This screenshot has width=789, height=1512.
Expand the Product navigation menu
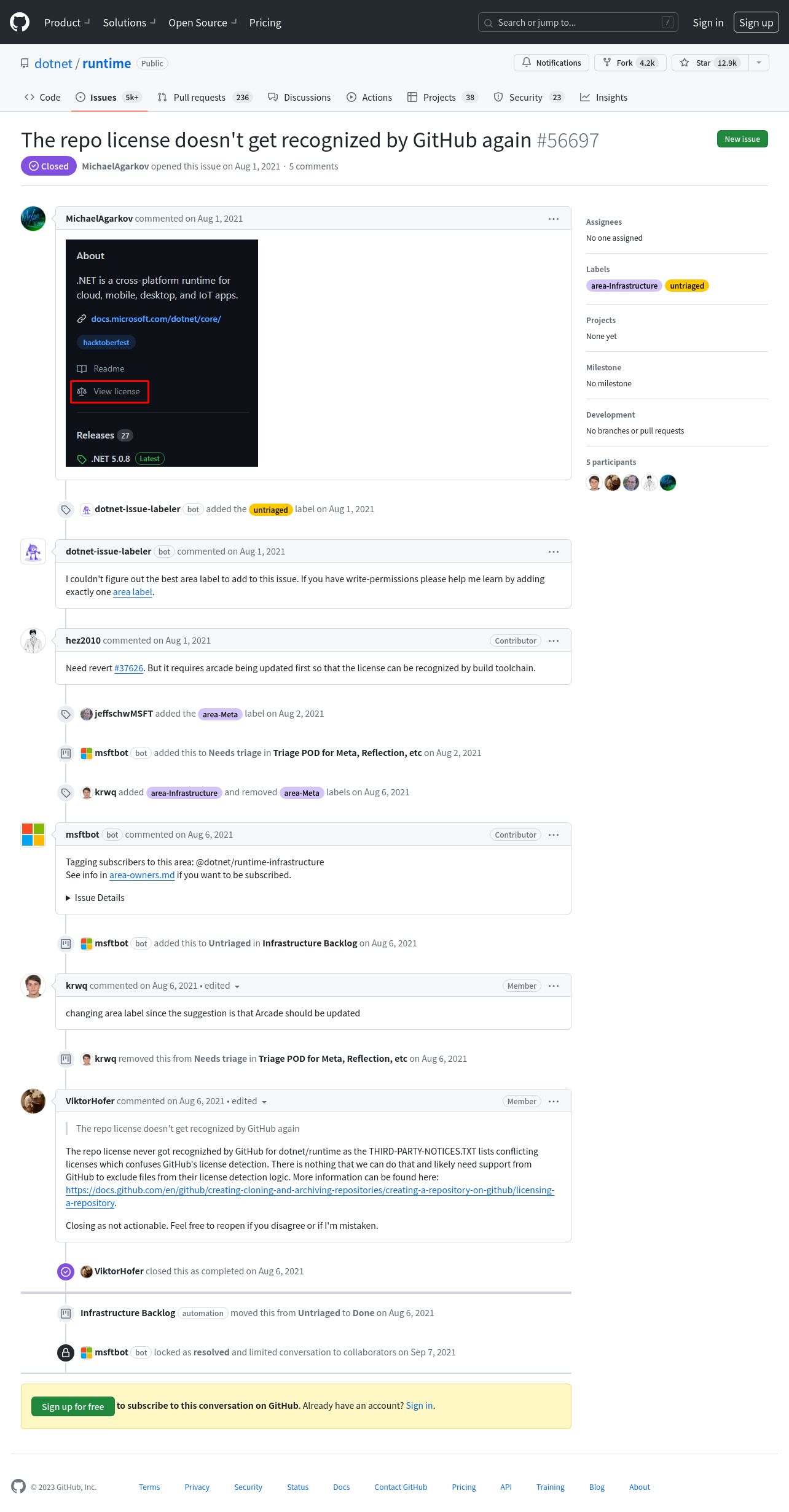click(x=67, y=22)
